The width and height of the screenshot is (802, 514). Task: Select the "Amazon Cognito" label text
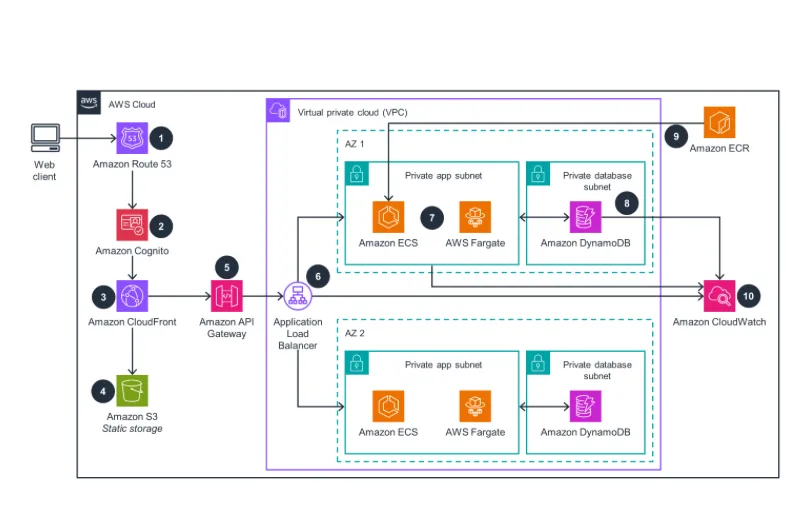pyautogui.click(x=132, y=251)
